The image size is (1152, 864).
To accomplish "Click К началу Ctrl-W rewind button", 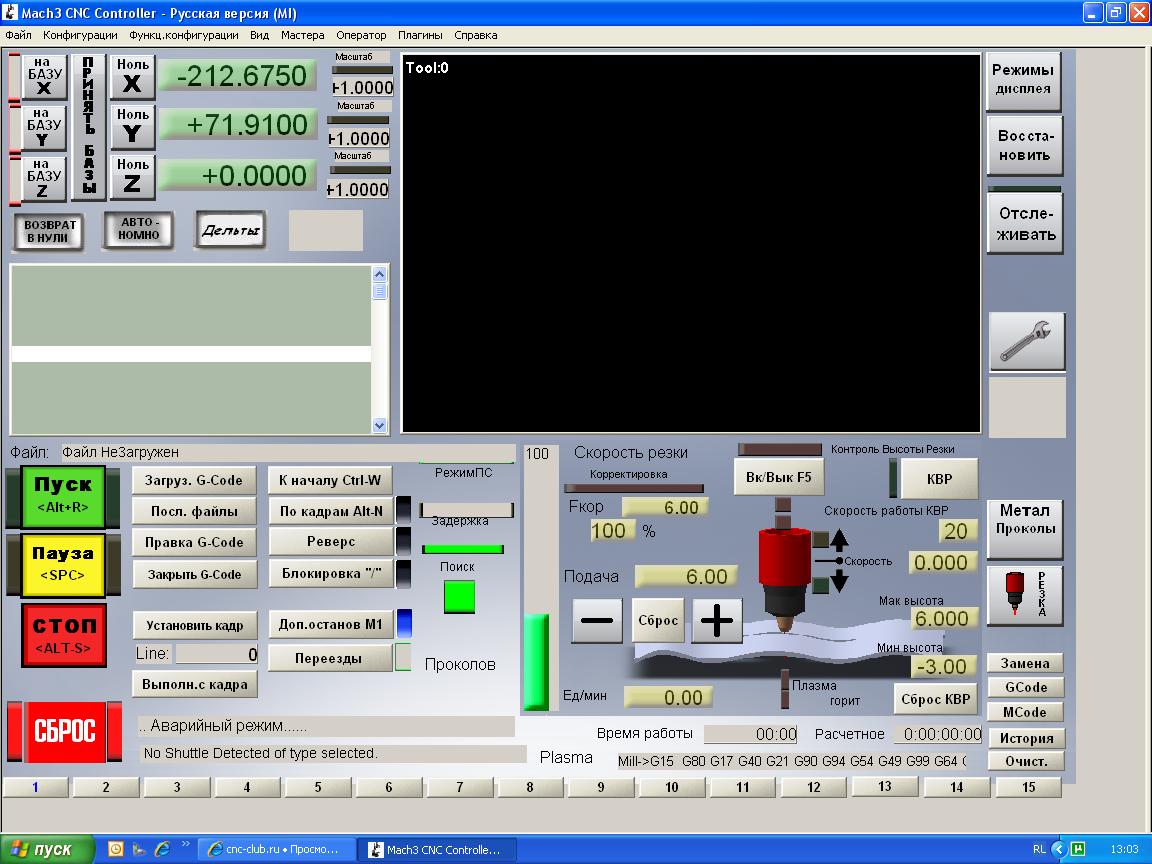I will click(331, 480).
